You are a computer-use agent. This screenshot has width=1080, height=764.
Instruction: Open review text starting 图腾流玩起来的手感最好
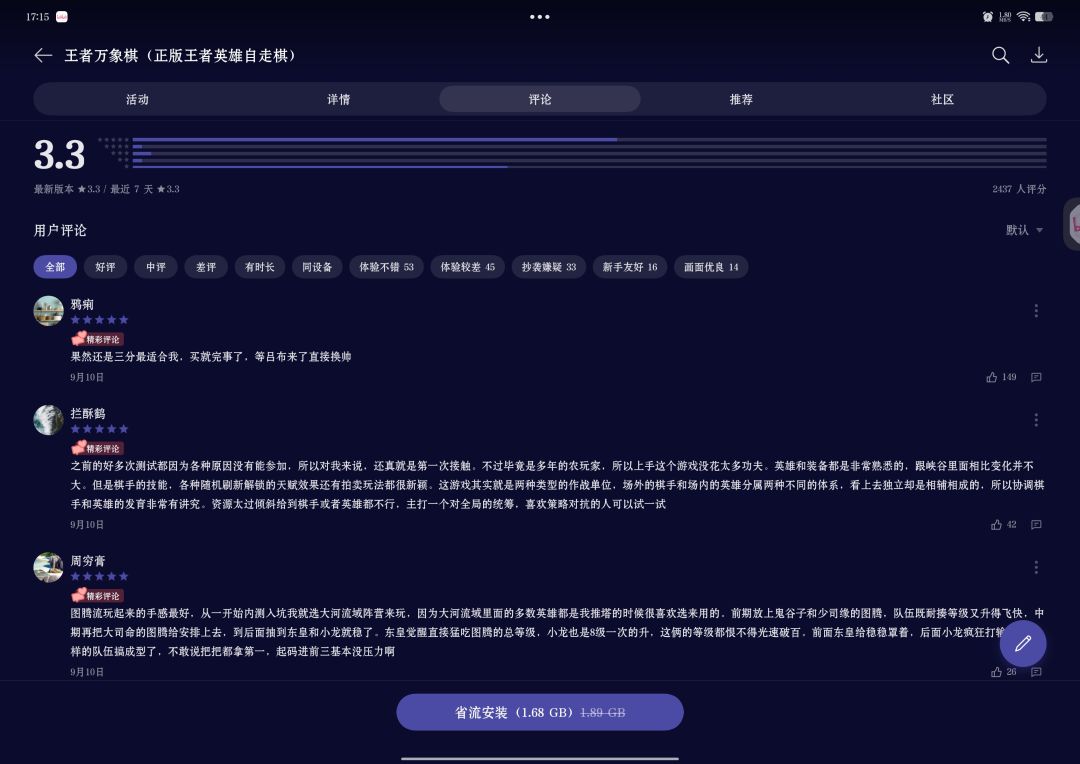coord(557,632)
